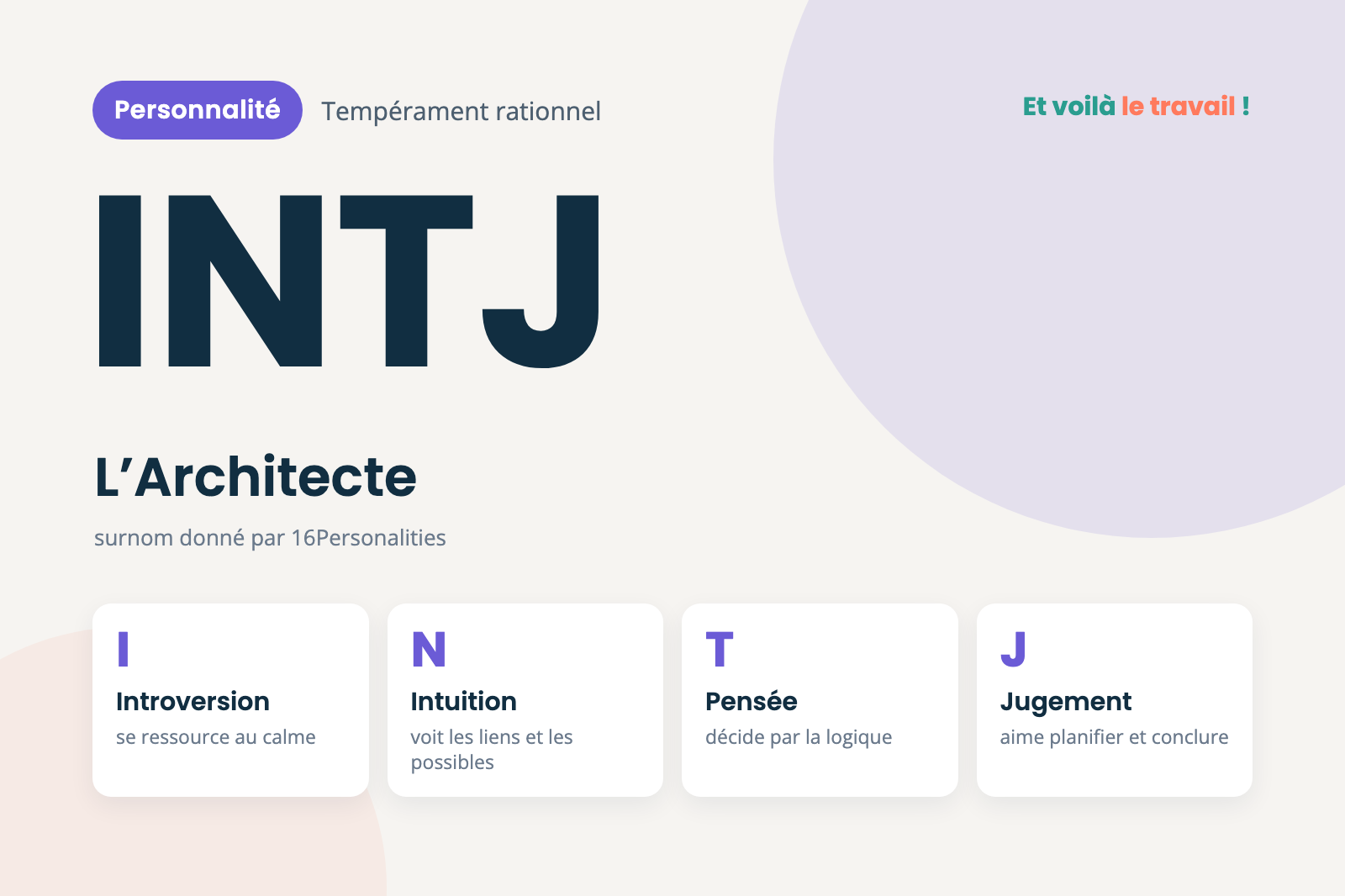Viewport: 1345px width, 896px height.
Task: Click the purple letter J above Jugement
Action: [x=1014, y=650]
